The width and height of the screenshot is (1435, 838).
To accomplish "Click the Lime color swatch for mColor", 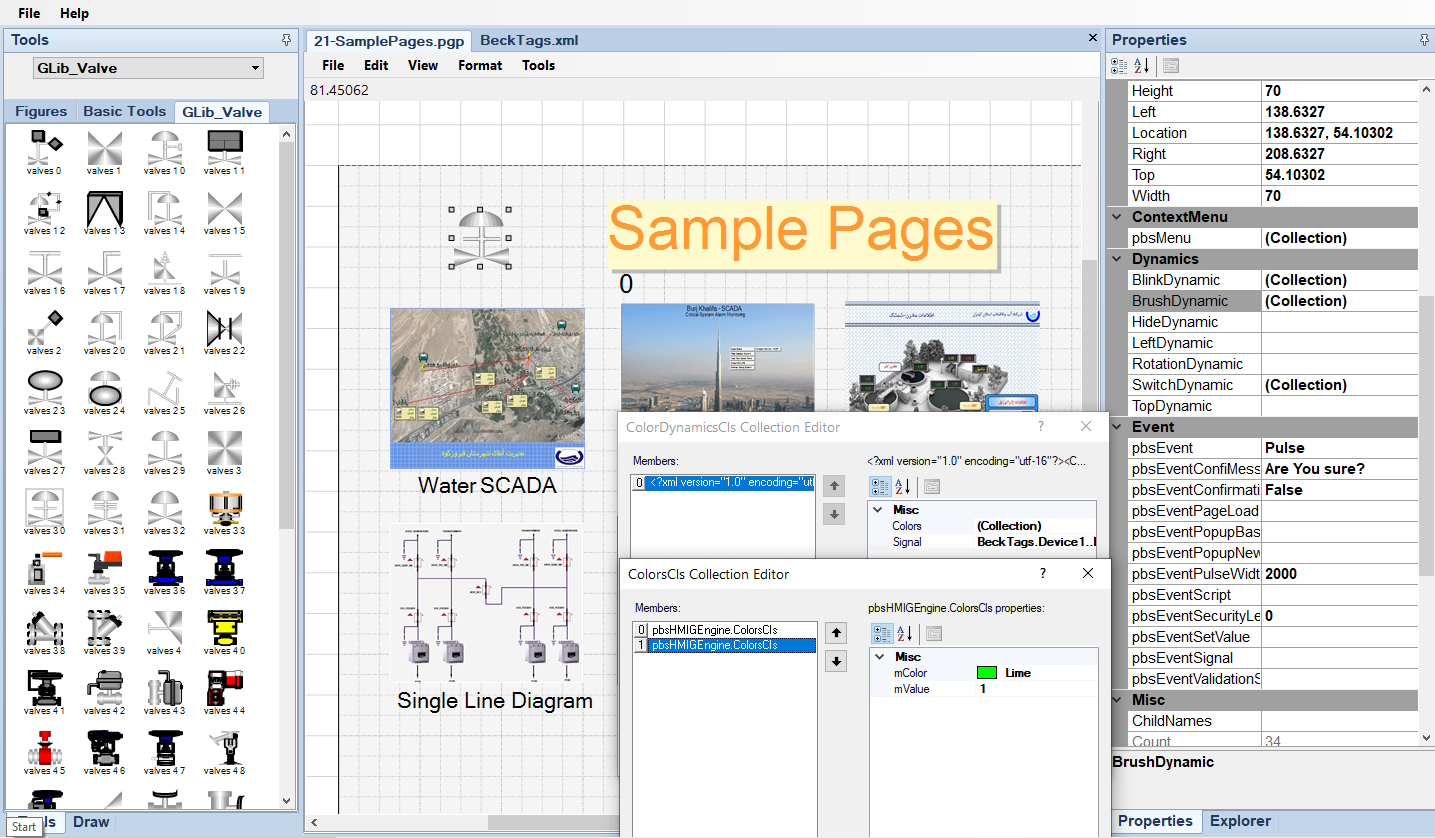I will click(987, 672).
